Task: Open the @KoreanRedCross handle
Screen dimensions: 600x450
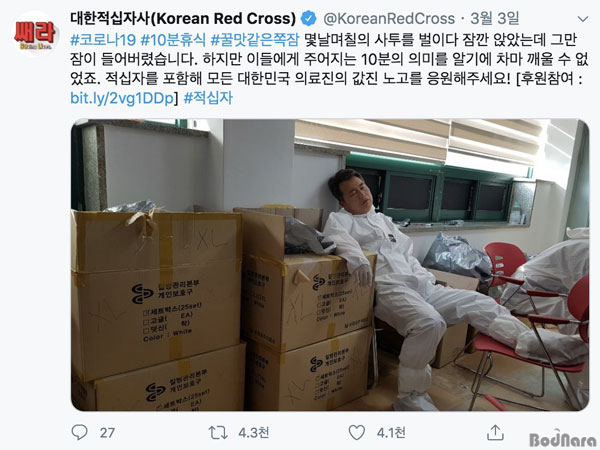Action: [x=389, y=18]
